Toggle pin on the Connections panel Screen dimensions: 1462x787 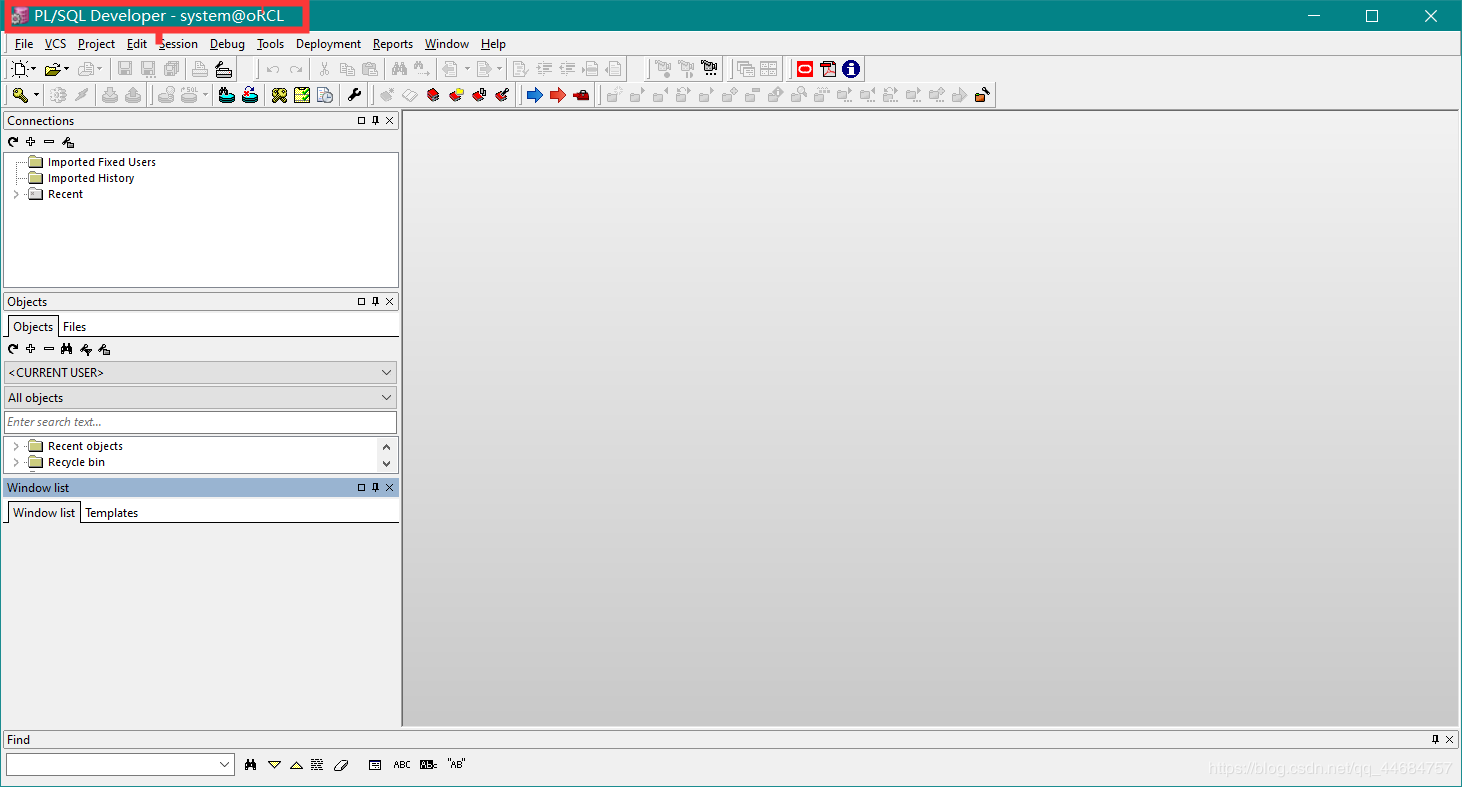[376, 121]
